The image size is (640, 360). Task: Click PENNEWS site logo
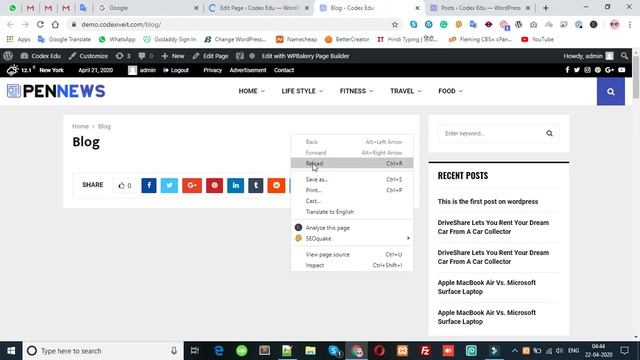pos(56,91)
